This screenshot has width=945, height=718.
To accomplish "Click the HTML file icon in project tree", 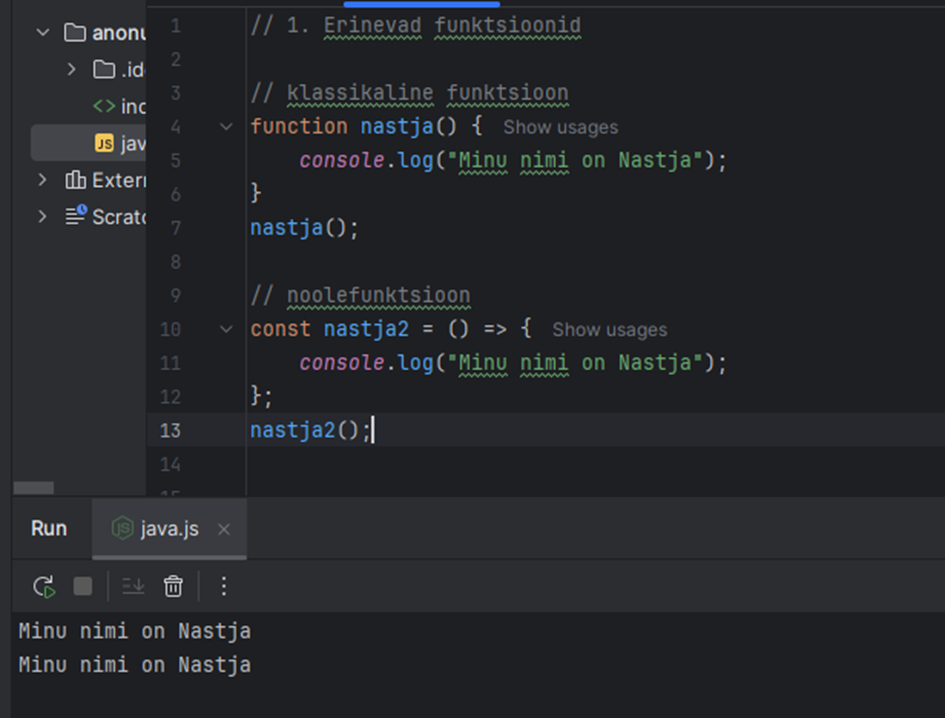I will 104,106.
